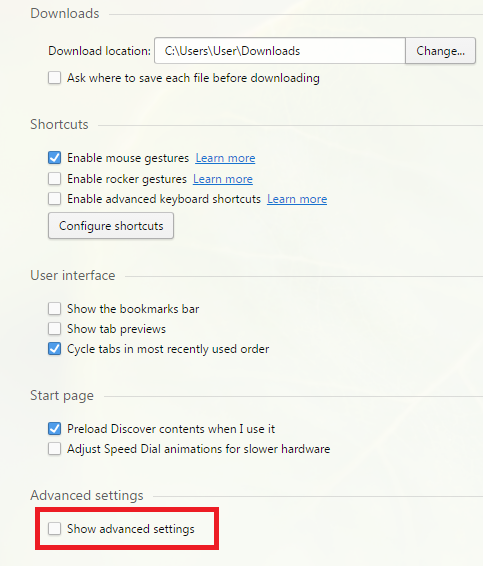The width and height of the screenshot is (483, 566).
Task: Open Learn more link for mouse gestures
Action: 225,158
